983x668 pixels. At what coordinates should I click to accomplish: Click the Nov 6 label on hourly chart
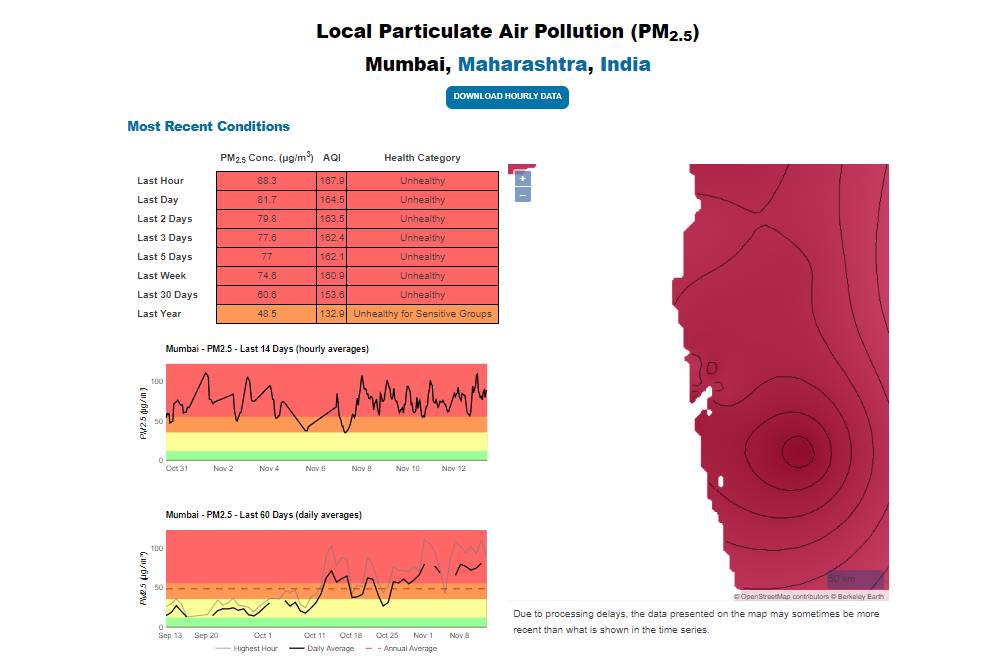pos(316,468)
